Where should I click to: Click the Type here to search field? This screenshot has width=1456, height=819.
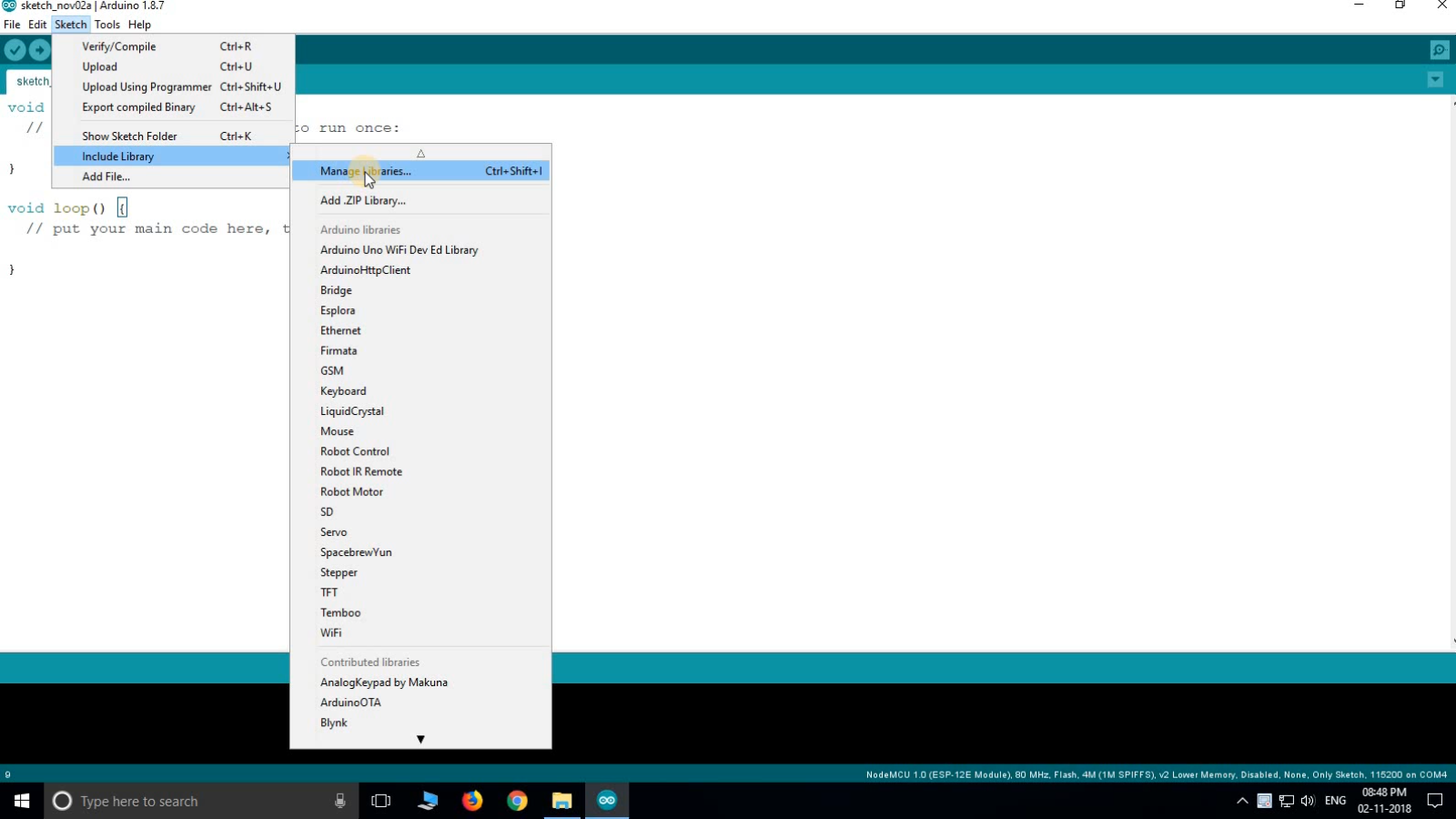point(182,801)
